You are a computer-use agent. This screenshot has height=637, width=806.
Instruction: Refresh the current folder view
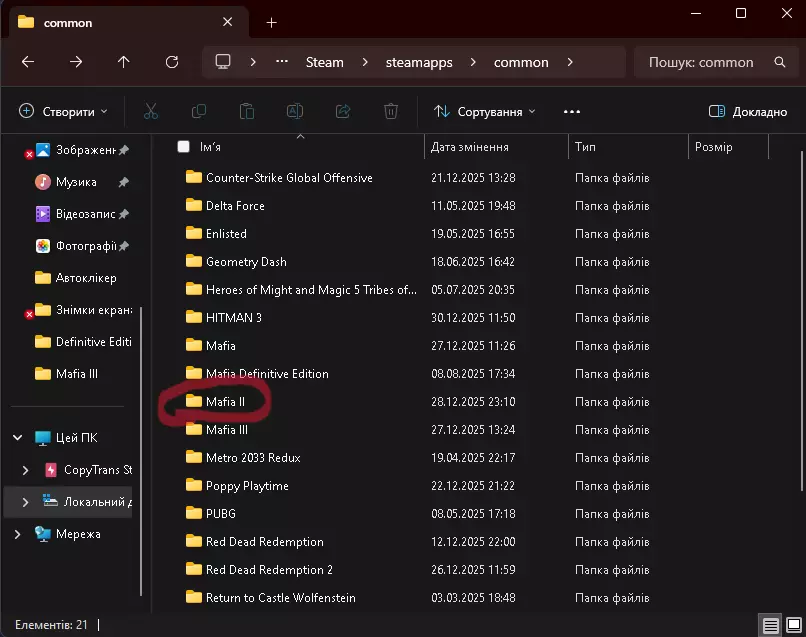pos(171,62)
